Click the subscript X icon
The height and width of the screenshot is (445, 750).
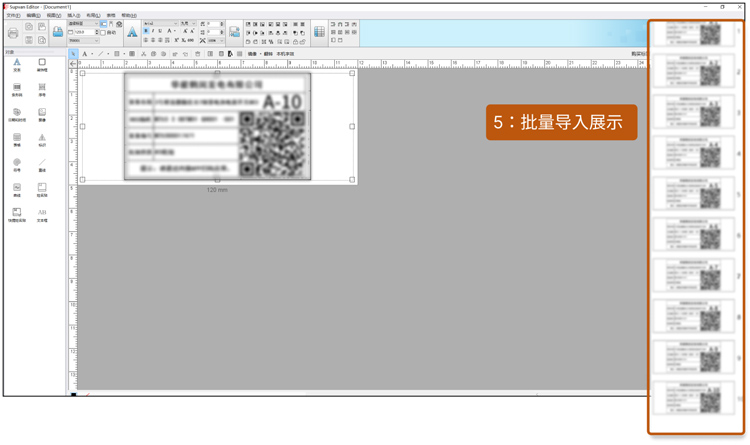(185, 40)
